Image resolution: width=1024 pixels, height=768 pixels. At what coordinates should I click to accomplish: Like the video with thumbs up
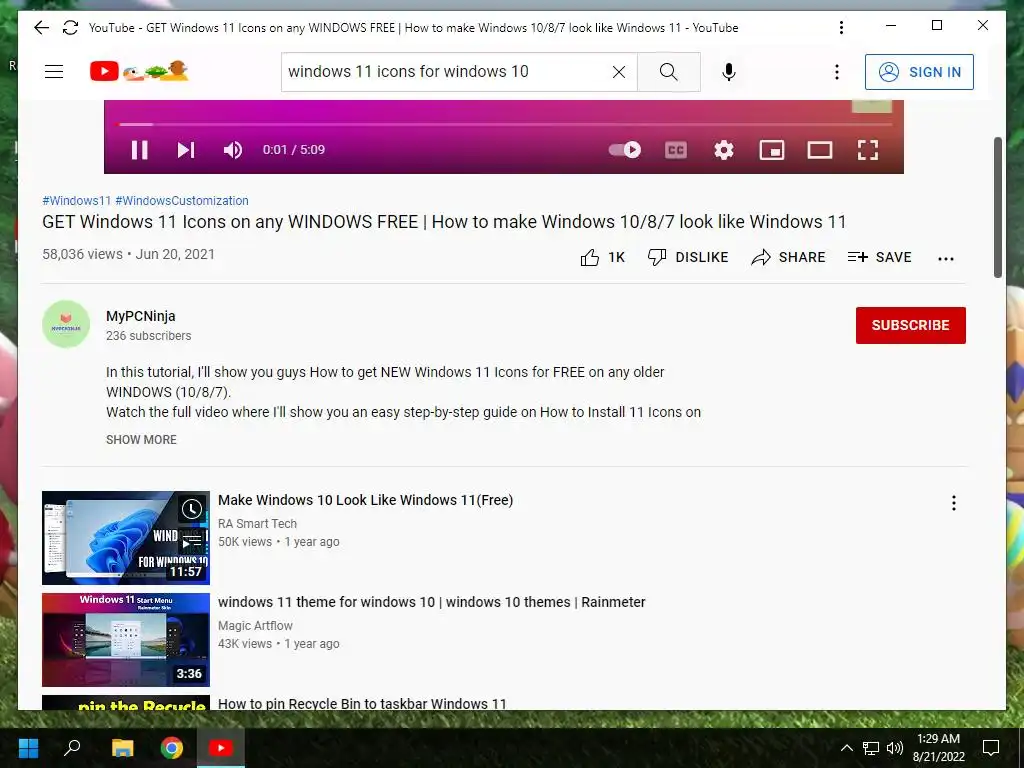(x=602, y=257)
